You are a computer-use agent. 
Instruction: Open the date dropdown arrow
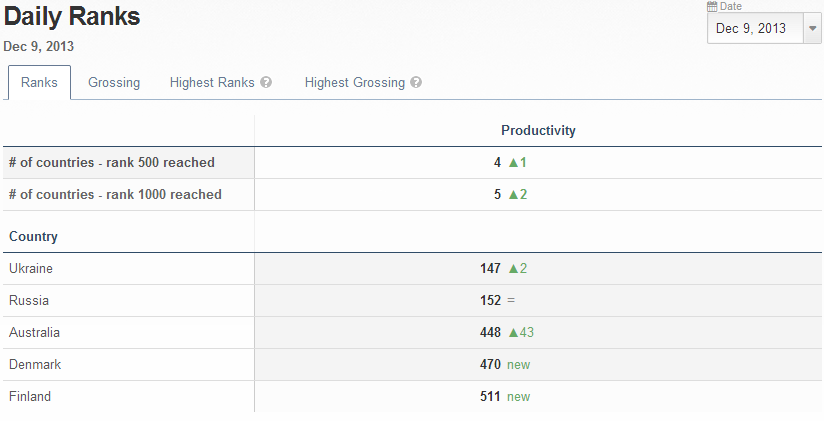812,28
